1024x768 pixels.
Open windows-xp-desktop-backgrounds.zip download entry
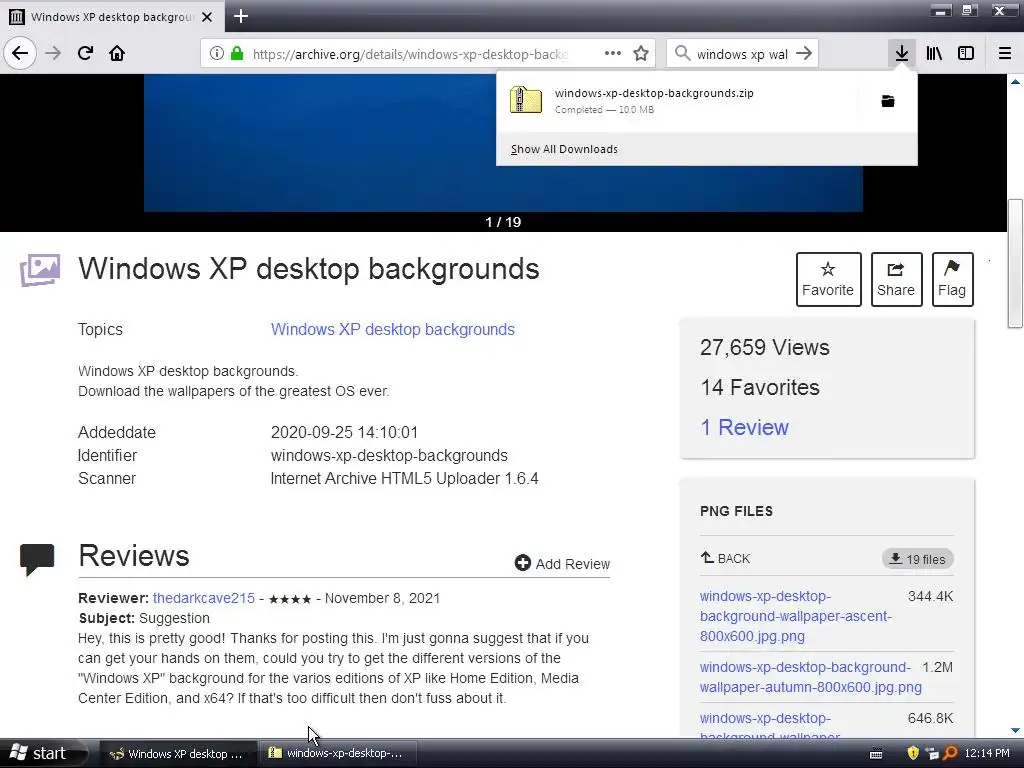pos(679,101)
